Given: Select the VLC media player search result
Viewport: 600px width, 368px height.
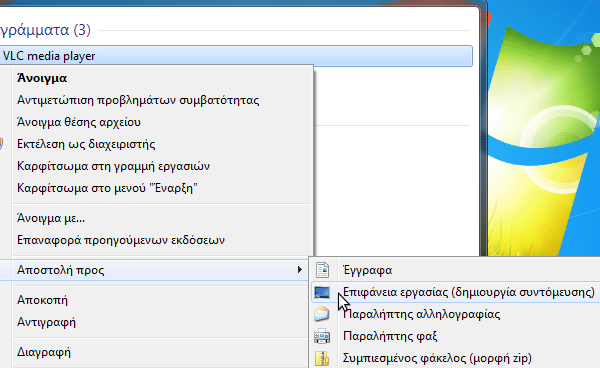Looking at the screenshot, I should (236, 56).
